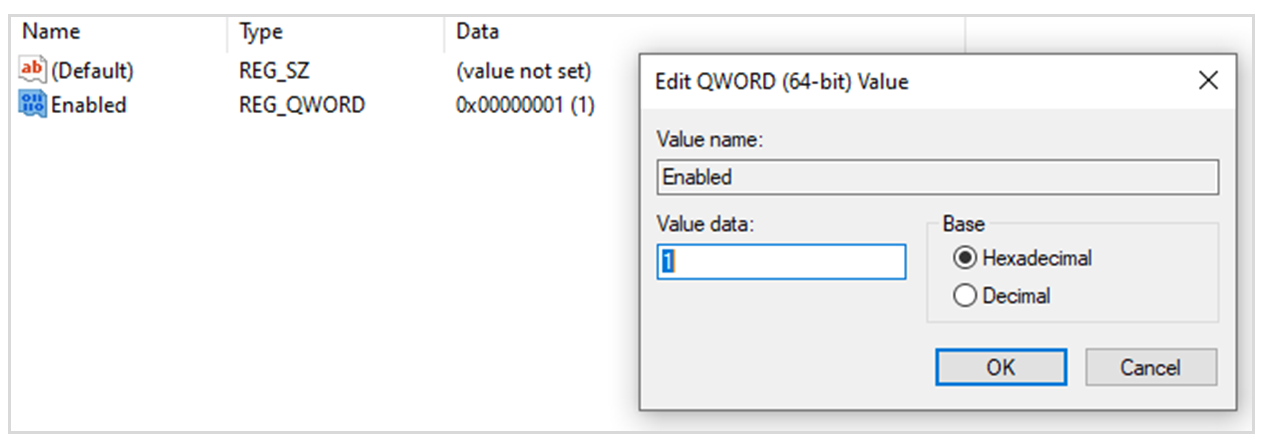Click the Type column header
1268x441 pixels.
261,32
